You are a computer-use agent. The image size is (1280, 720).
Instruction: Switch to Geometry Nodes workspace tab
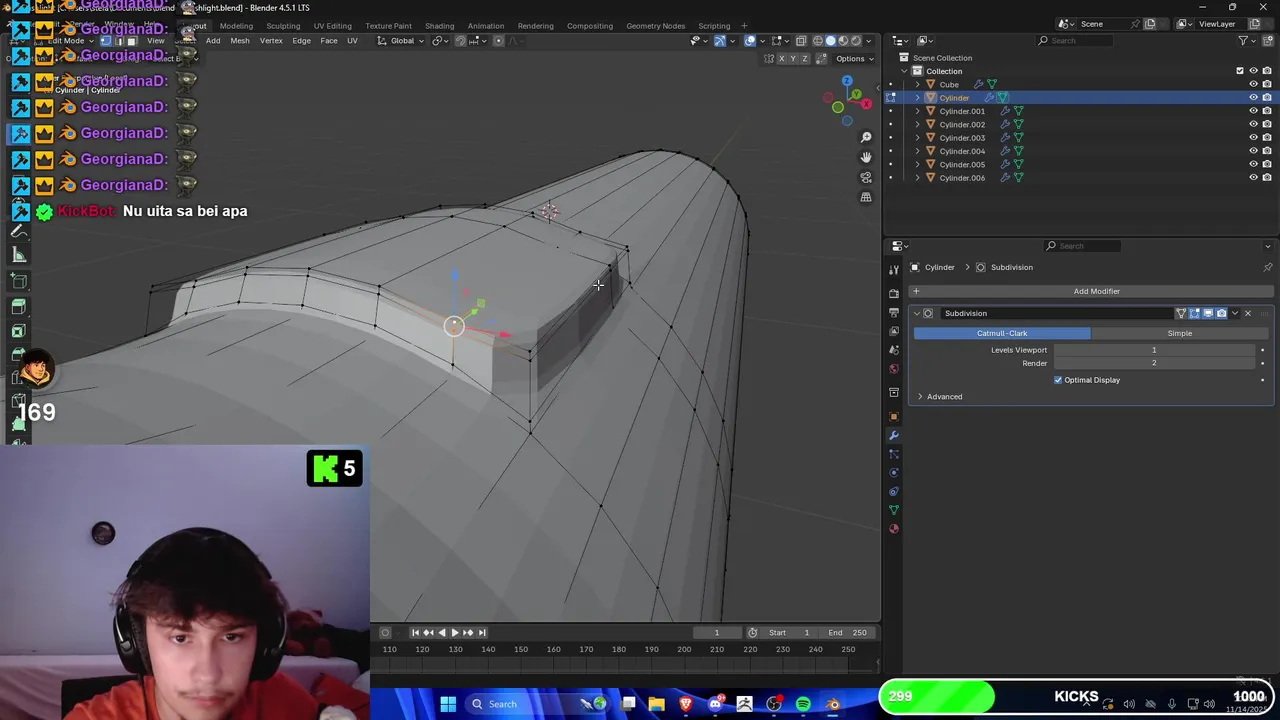(656, 26)
